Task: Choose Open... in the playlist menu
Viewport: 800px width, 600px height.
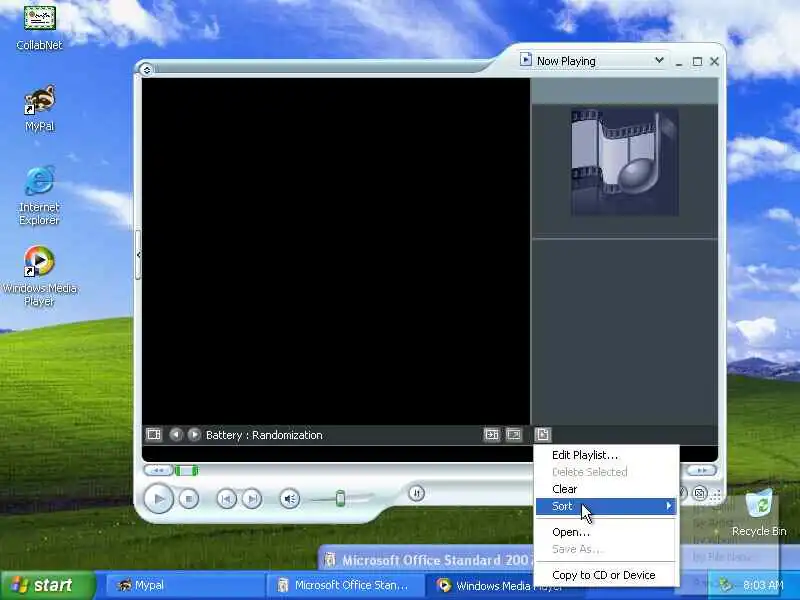Action: pyautogui.click(x=607, y=532)
